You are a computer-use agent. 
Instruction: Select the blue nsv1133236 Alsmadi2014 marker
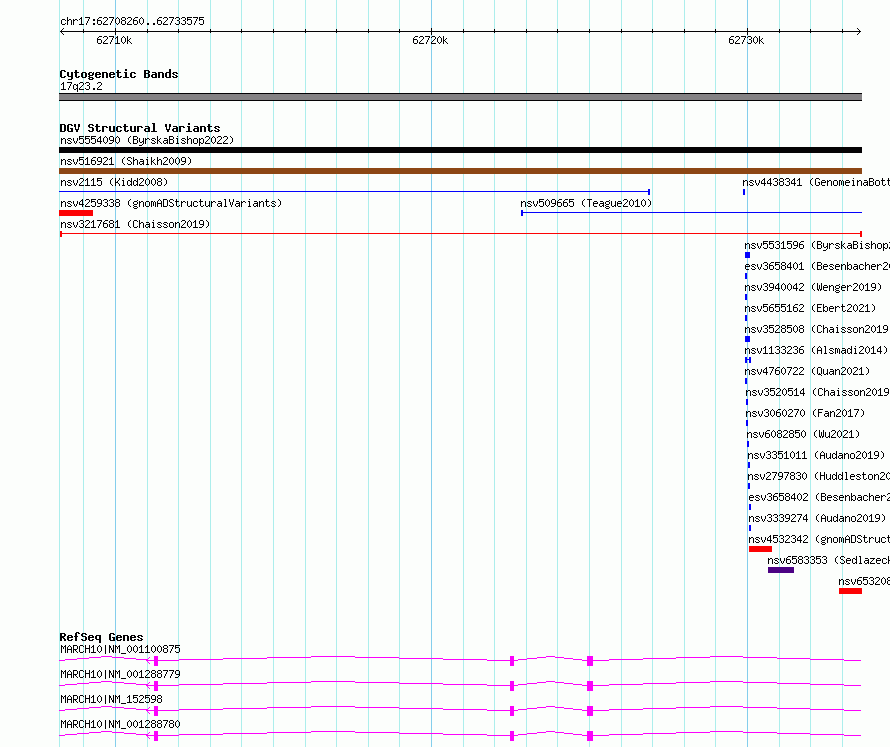click(x=748, y=360)
